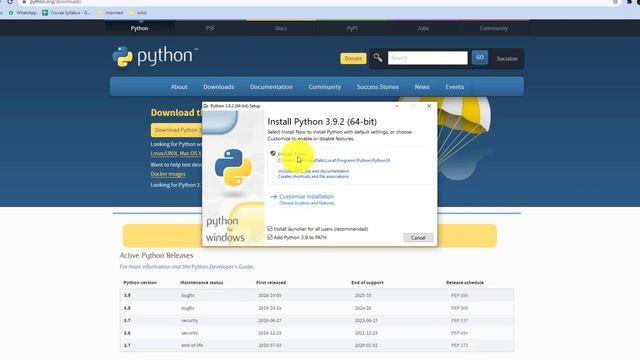Select the Docs tab in top bar

point(281,28)
